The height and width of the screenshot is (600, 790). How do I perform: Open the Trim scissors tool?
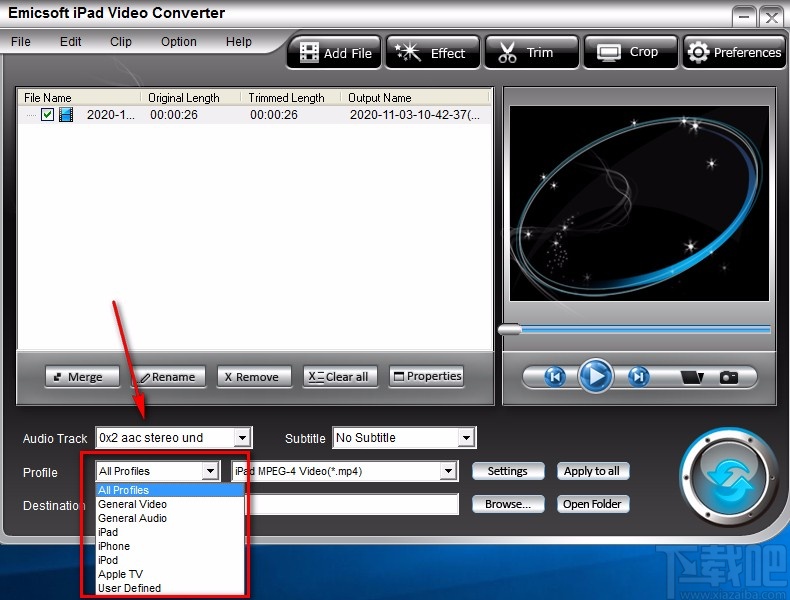532,52
